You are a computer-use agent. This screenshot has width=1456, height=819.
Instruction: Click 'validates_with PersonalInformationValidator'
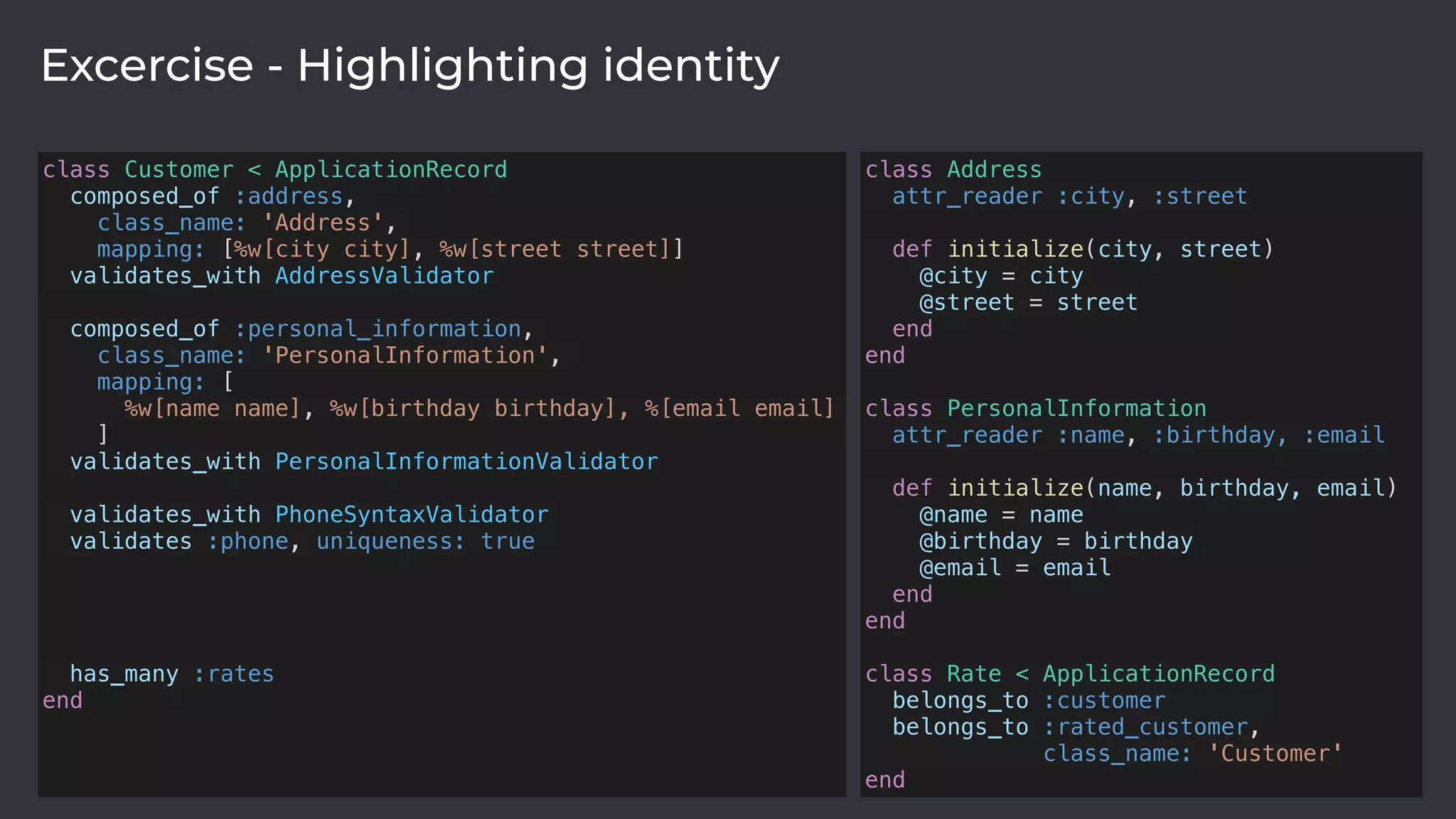coord(364,462)
